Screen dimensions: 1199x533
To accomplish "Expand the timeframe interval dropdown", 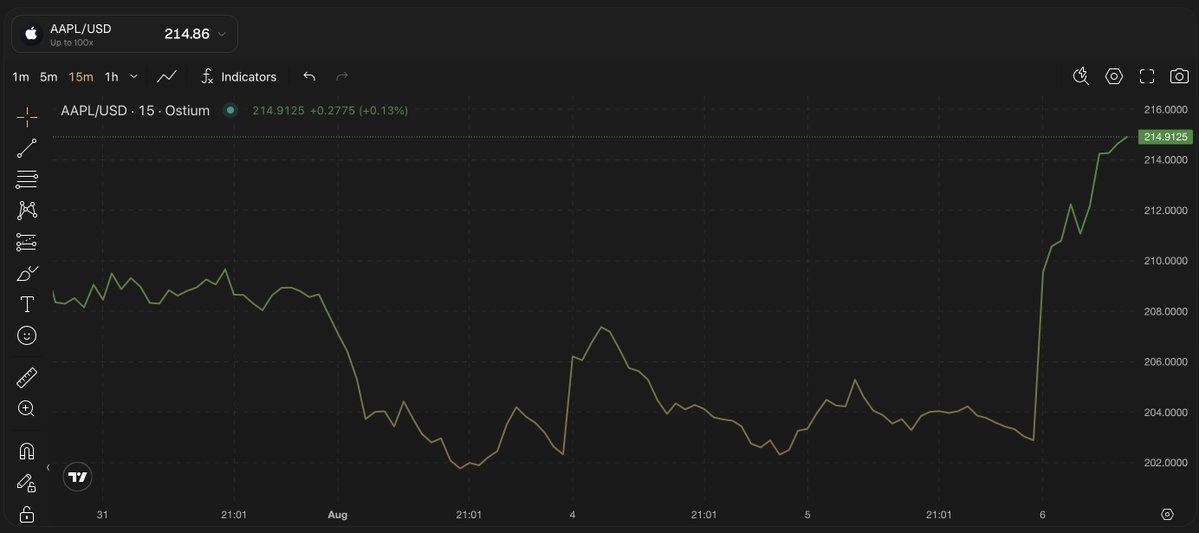I will (134, 76).
